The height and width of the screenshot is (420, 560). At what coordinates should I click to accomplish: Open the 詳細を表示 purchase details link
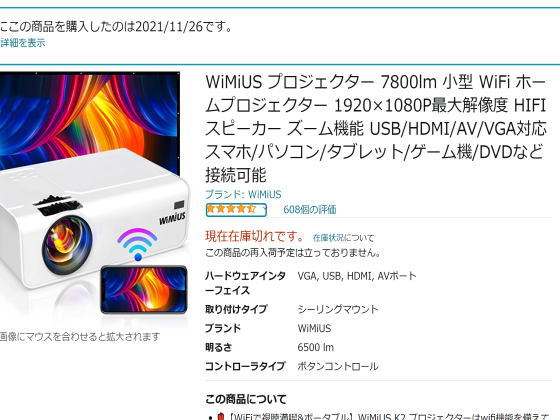[23, 43]
